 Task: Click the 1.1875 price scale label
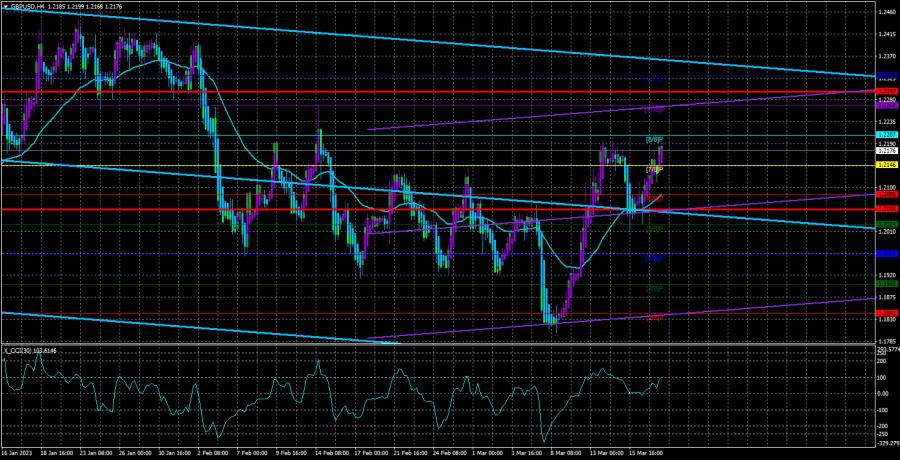pyautogui.click(x=887, y=297)
